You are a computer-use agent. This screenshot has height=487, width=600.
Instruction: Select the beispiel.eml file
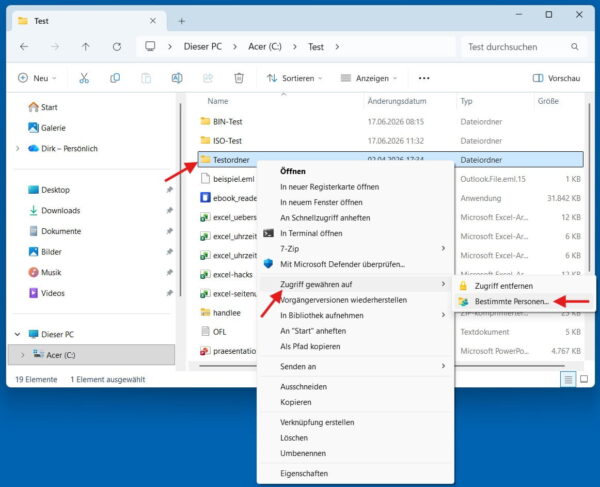tap(227, 179)
